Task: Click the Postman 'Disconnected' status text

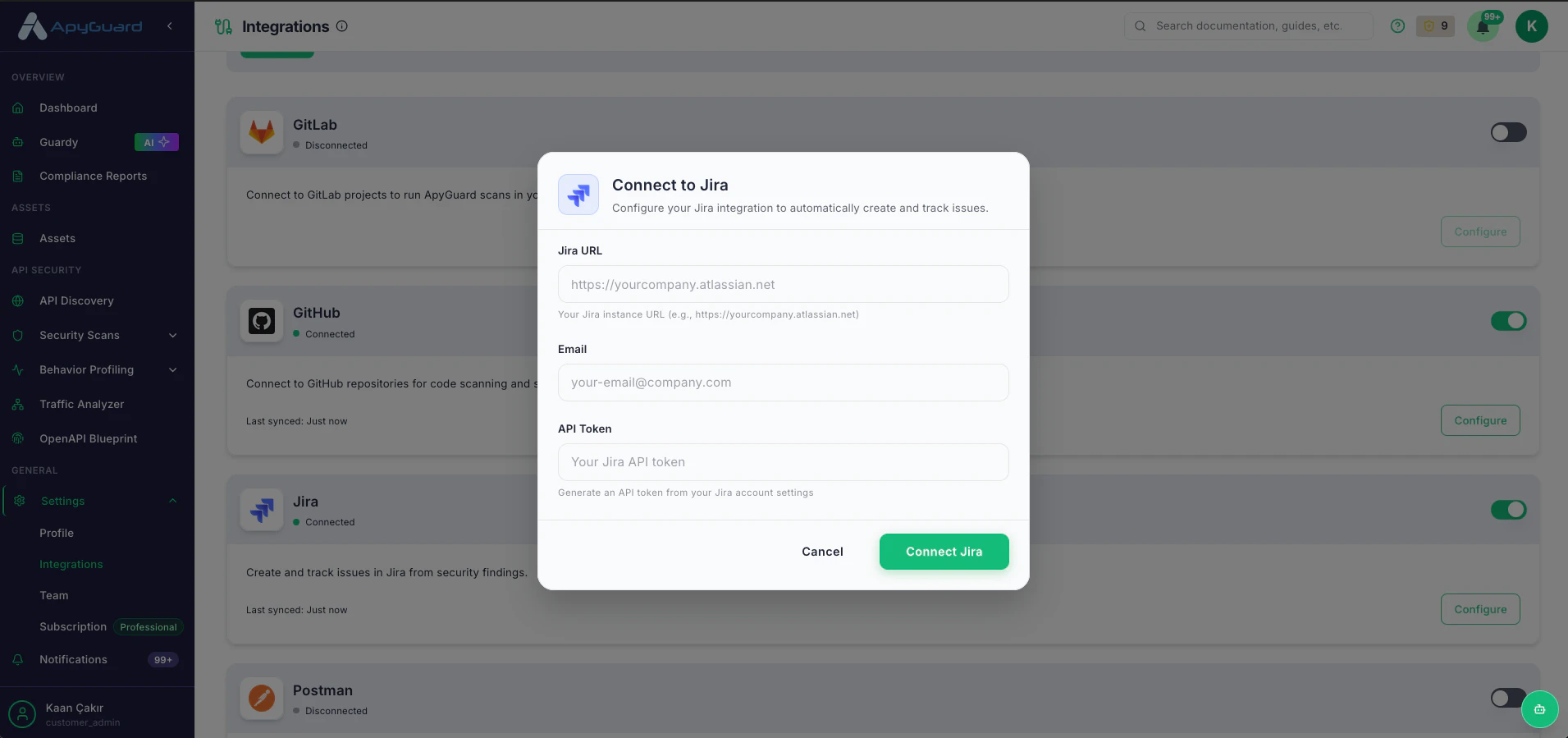Action: point(336,711)
